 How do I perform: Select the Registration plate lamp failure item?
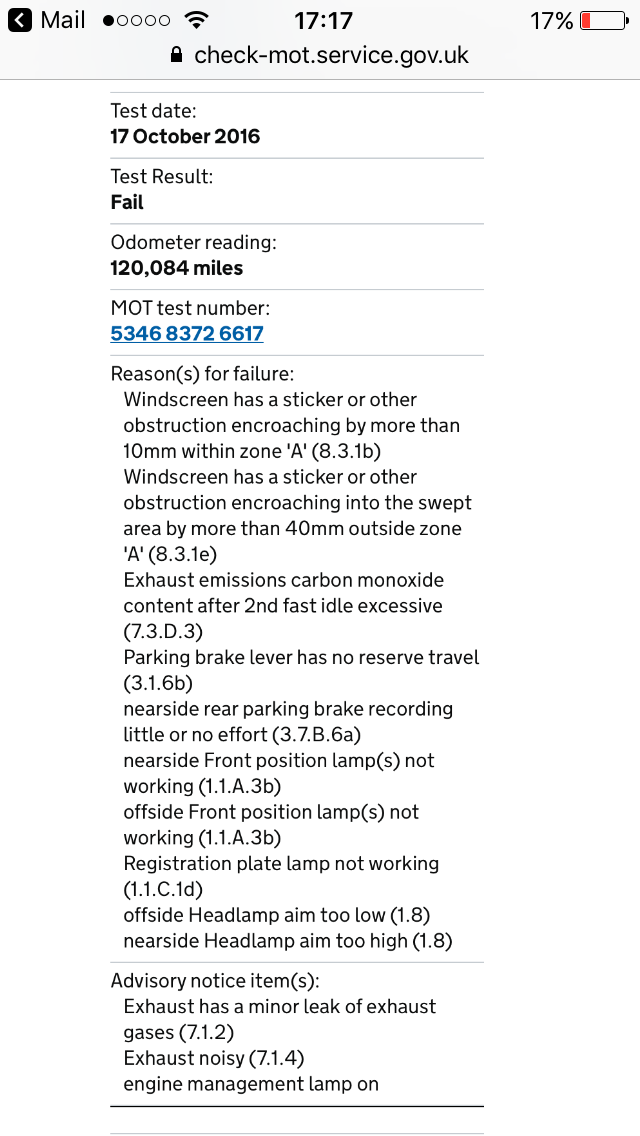(281, 877)
